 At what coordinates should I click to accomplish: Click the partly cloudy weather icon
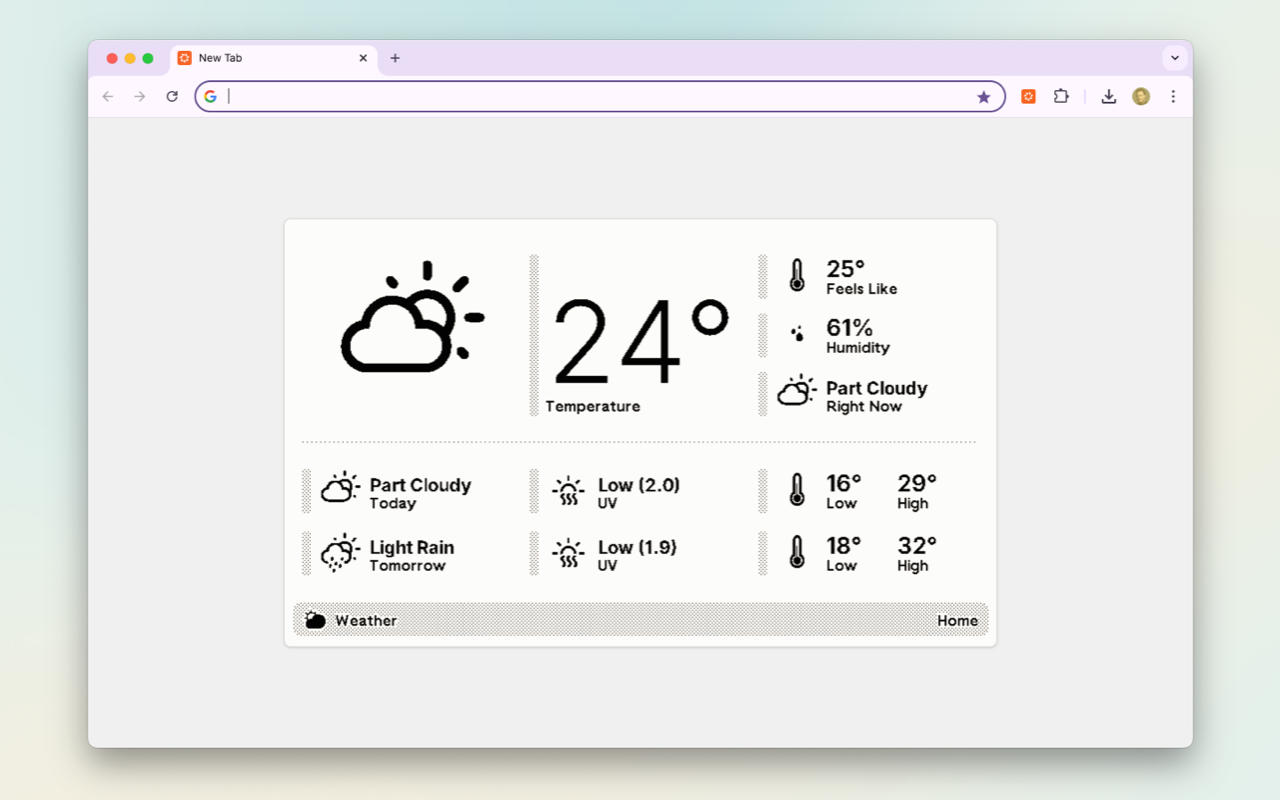click(x=410, y=320)
